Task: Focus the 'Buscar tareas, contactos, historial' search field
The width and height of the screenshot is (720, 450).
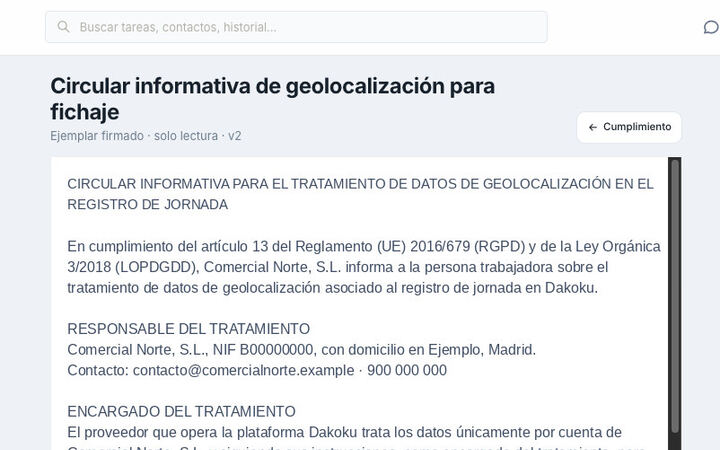Action: [x=296, y=27]
